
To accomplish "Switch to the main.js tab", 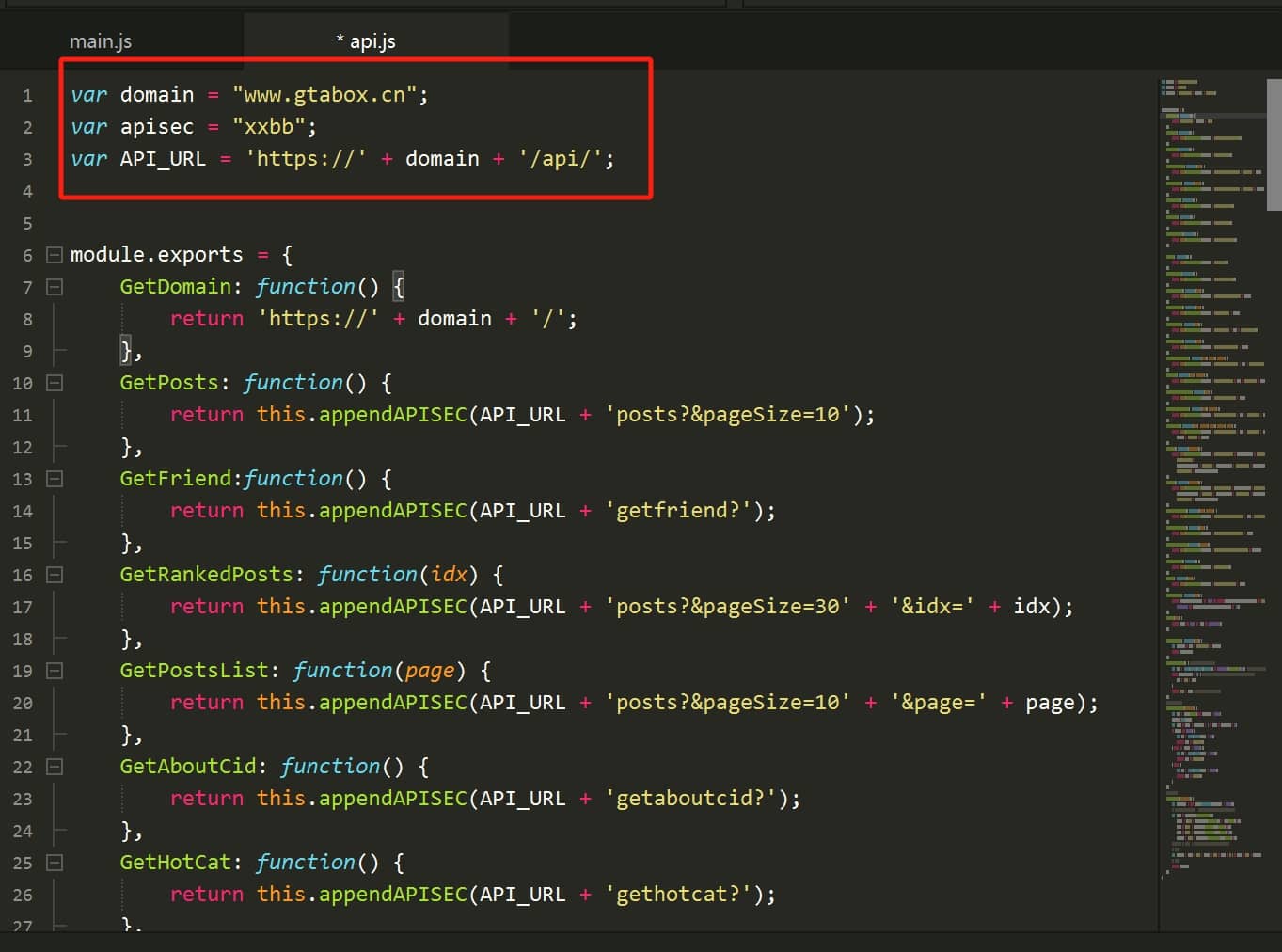I will tap(101, 41).
